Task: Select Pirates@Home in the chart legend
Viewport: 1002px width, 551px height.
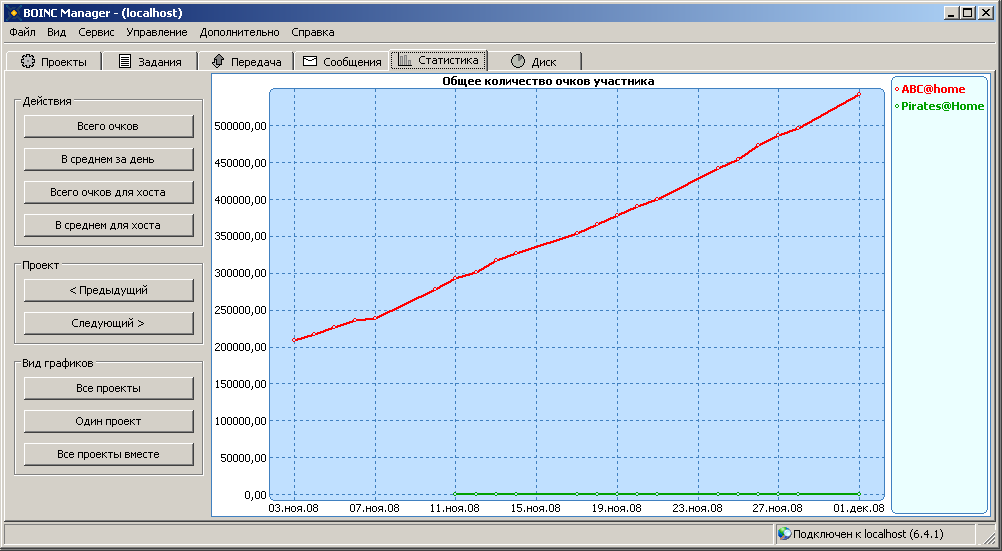Action: (x=942, y=106)
